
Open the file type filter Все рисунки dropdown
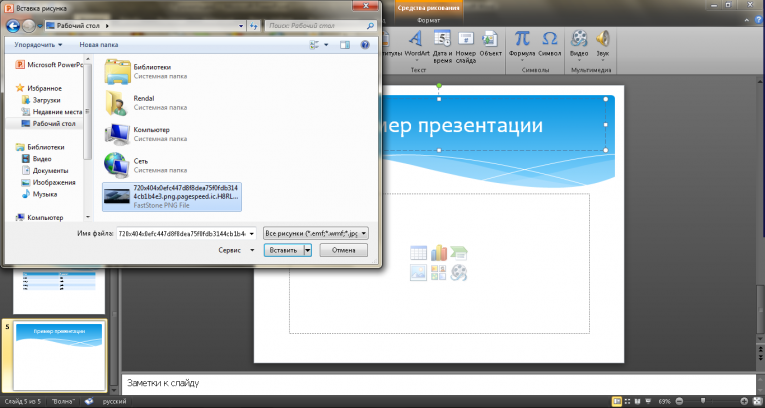pos(316,234)
